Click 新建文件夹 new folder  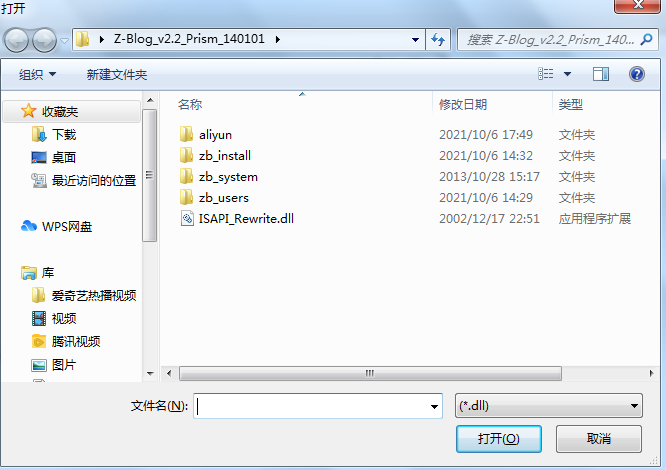(117, 75)
